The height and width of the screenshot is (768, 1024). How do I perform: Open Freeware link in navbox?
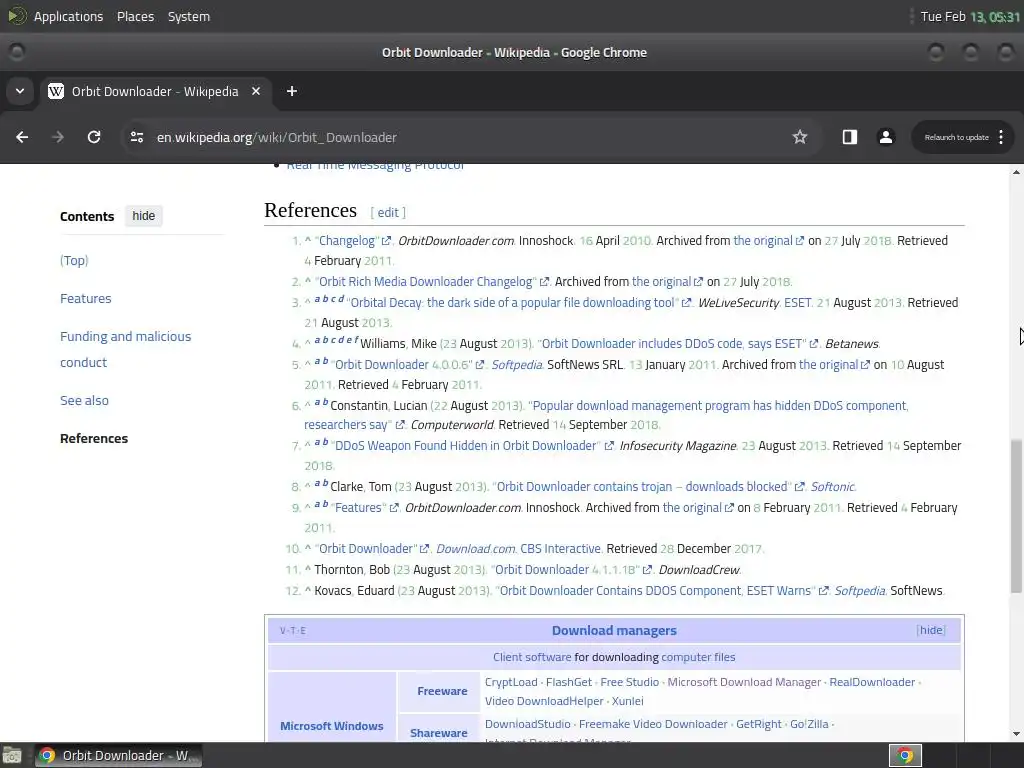pyautogui.click(x=442, y=692)
